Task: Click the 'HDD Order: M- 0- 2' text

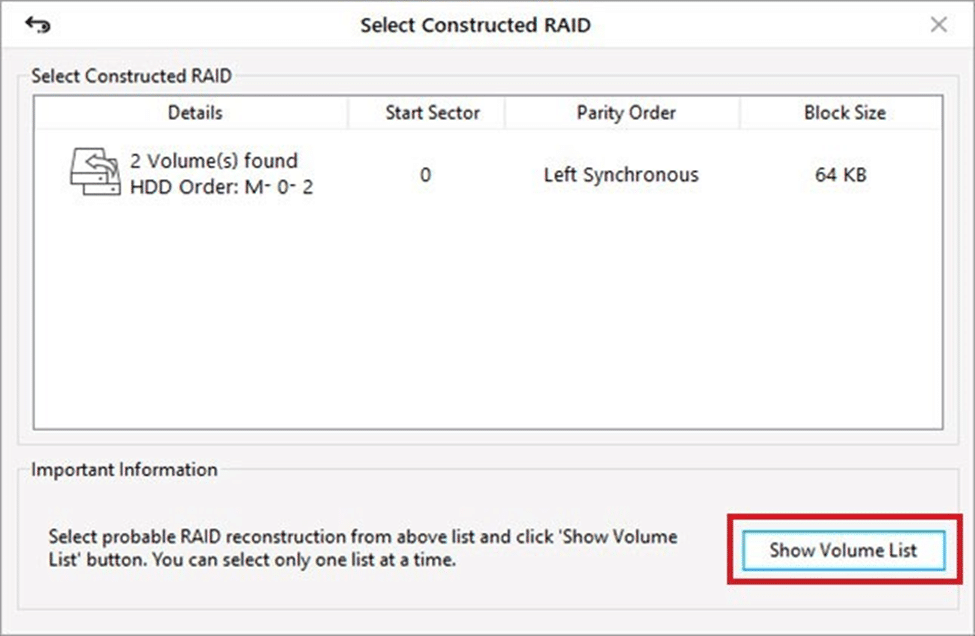Action: 221,187
